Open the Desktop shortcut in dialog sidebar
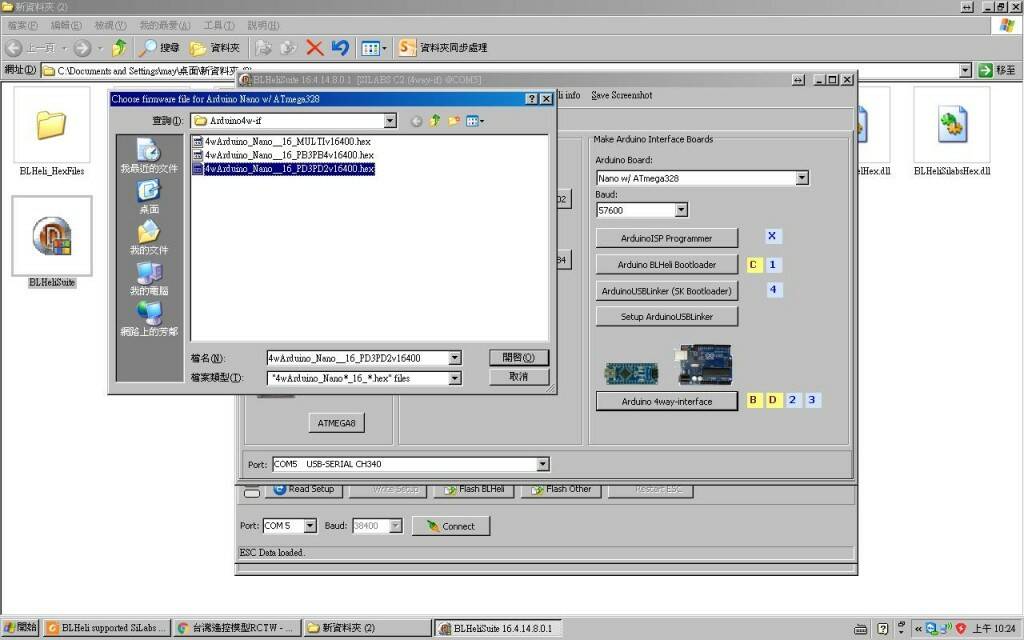Viewport: 1024px width, 640px height. [x=149, y=197]
